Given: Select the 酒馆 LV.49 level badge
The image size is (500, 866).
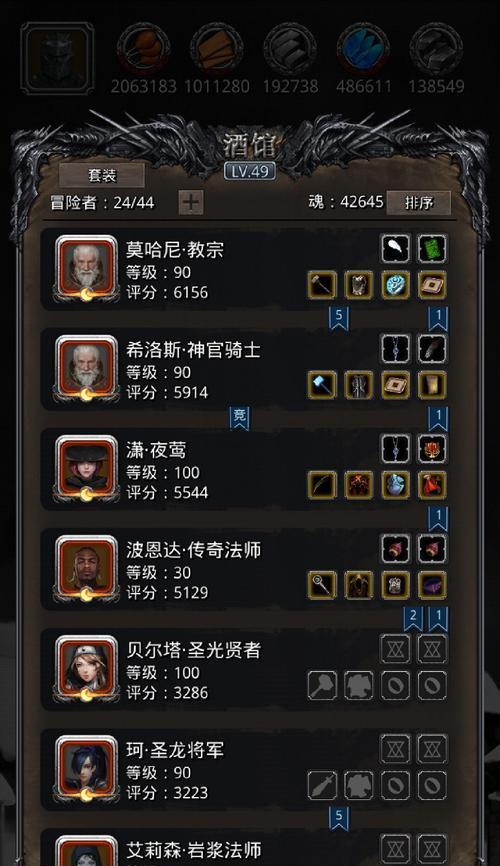Looking at the screenshot, I should 250,171.
